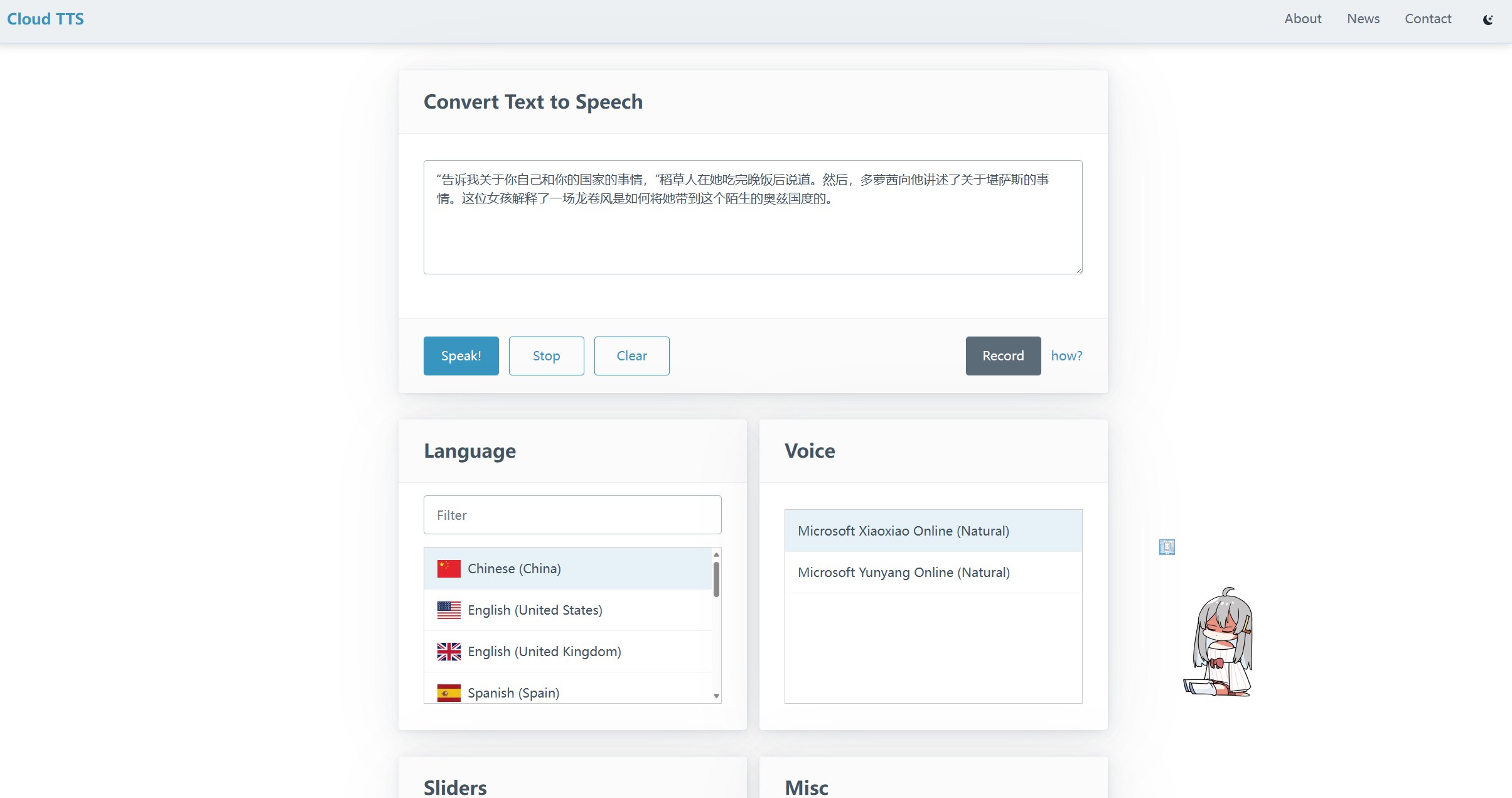
Task: Click the language Filter input field
Action: tap(572, 514)
